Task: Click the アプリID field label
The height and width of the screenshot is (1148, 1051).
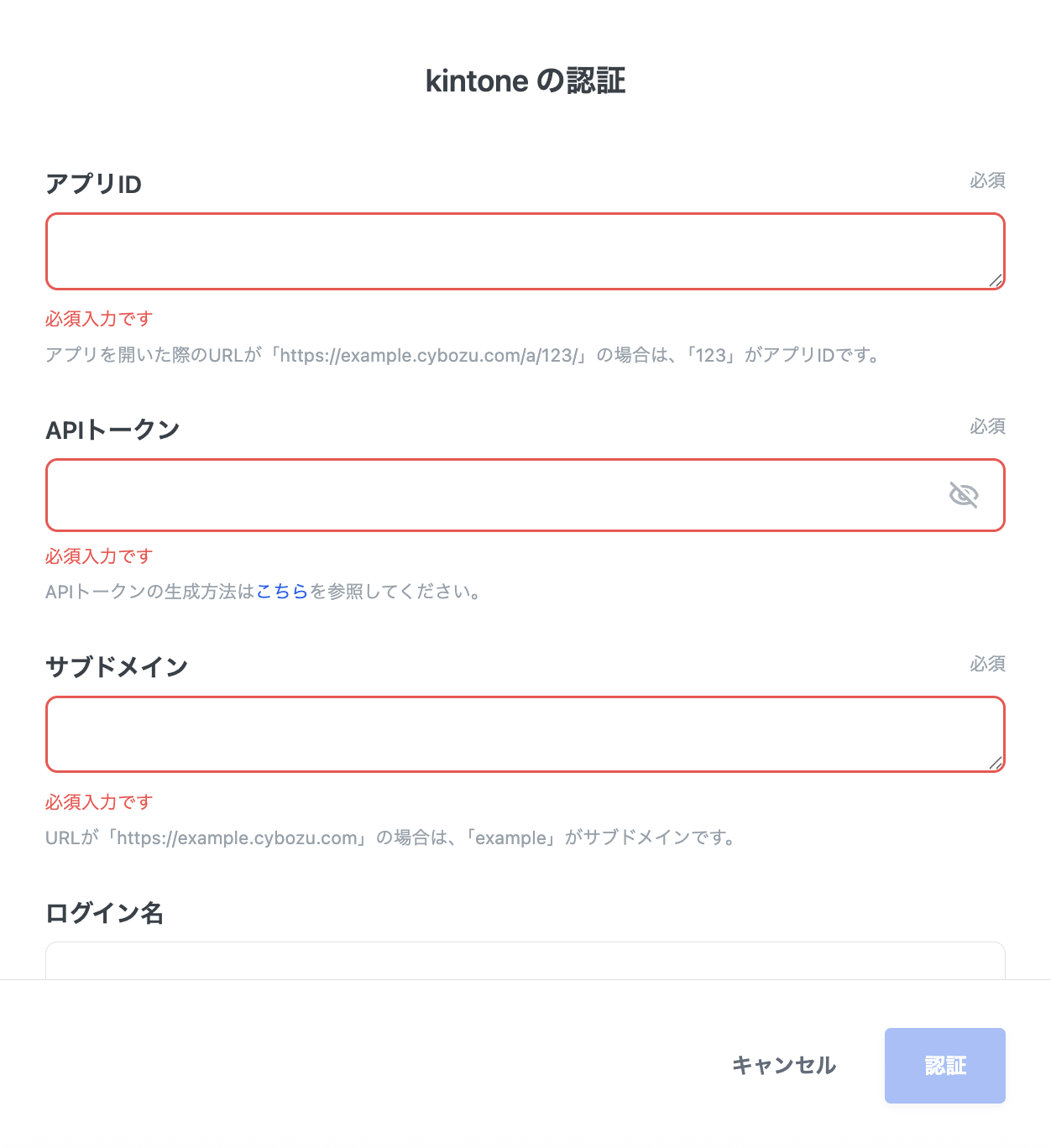Action: pyautogui.click(x=93, y=184)
